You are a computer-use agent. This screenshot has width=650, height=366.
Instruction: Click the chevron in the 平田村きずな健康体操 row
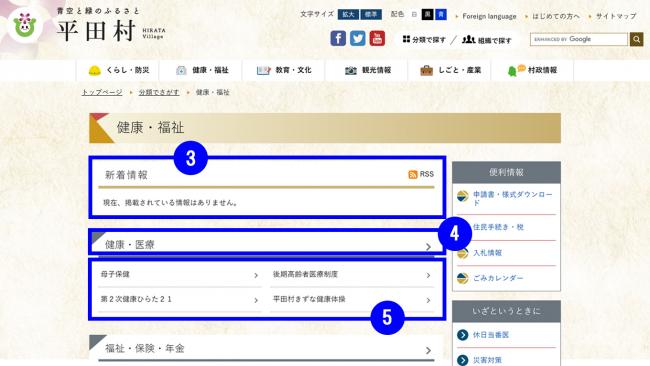(x=428, y=300)
